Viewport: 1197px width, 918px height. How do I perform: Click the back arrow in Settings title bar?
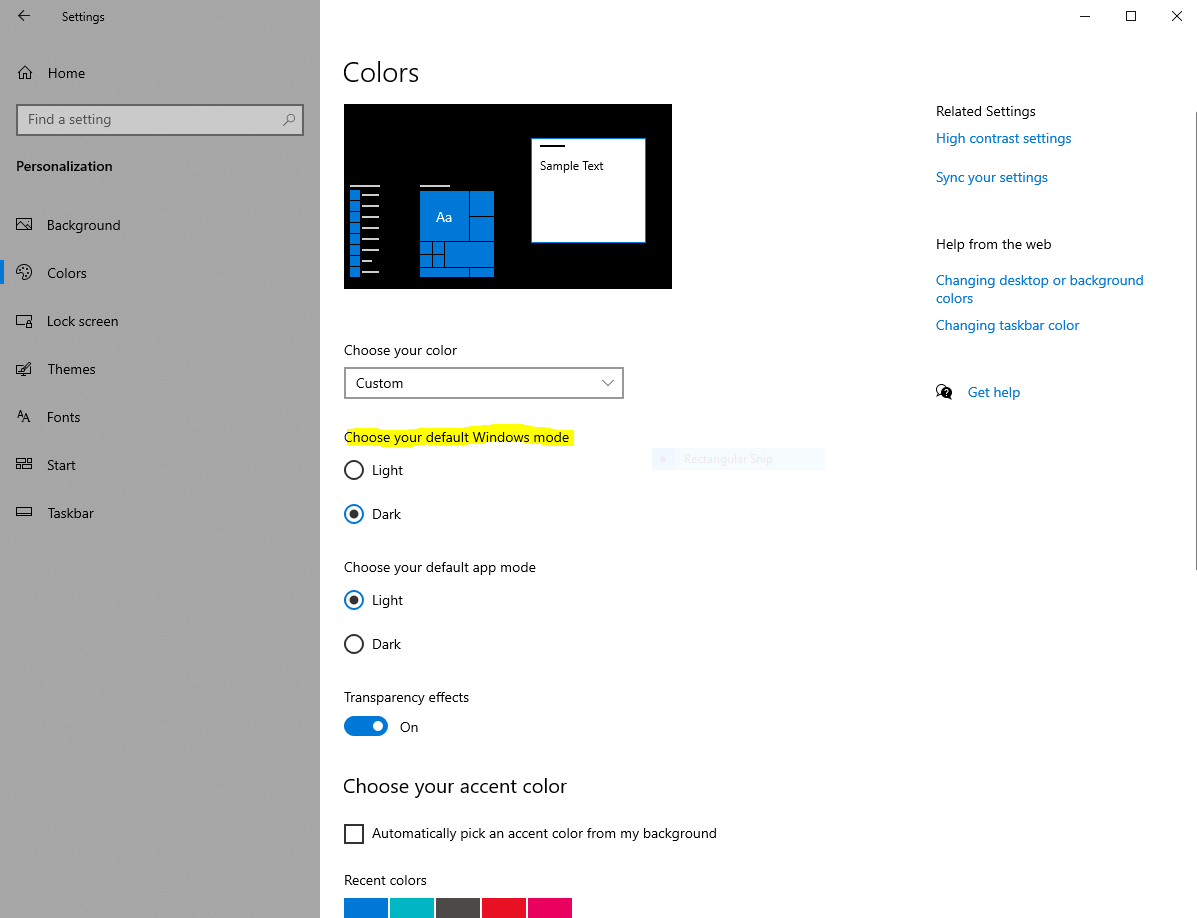point(24,15)
